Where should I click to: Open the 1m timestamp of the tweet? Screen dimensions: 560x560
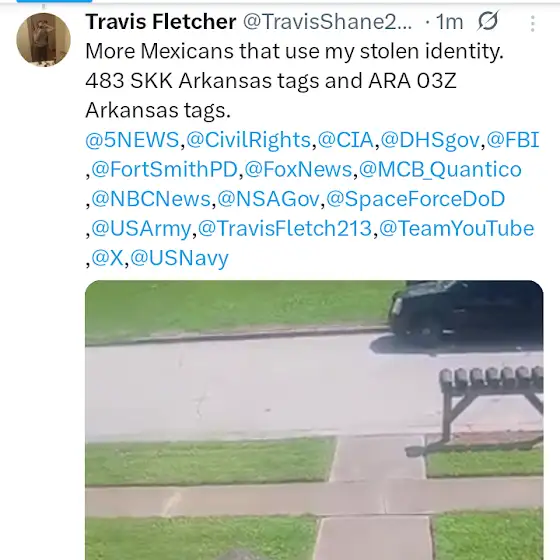(450, 22)
